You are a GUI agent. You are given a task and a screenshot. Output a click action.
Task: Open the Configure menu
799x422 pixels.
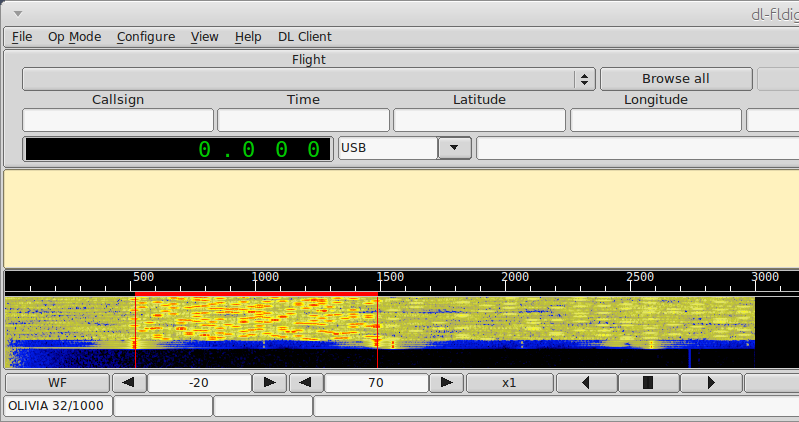pos(146,37)
